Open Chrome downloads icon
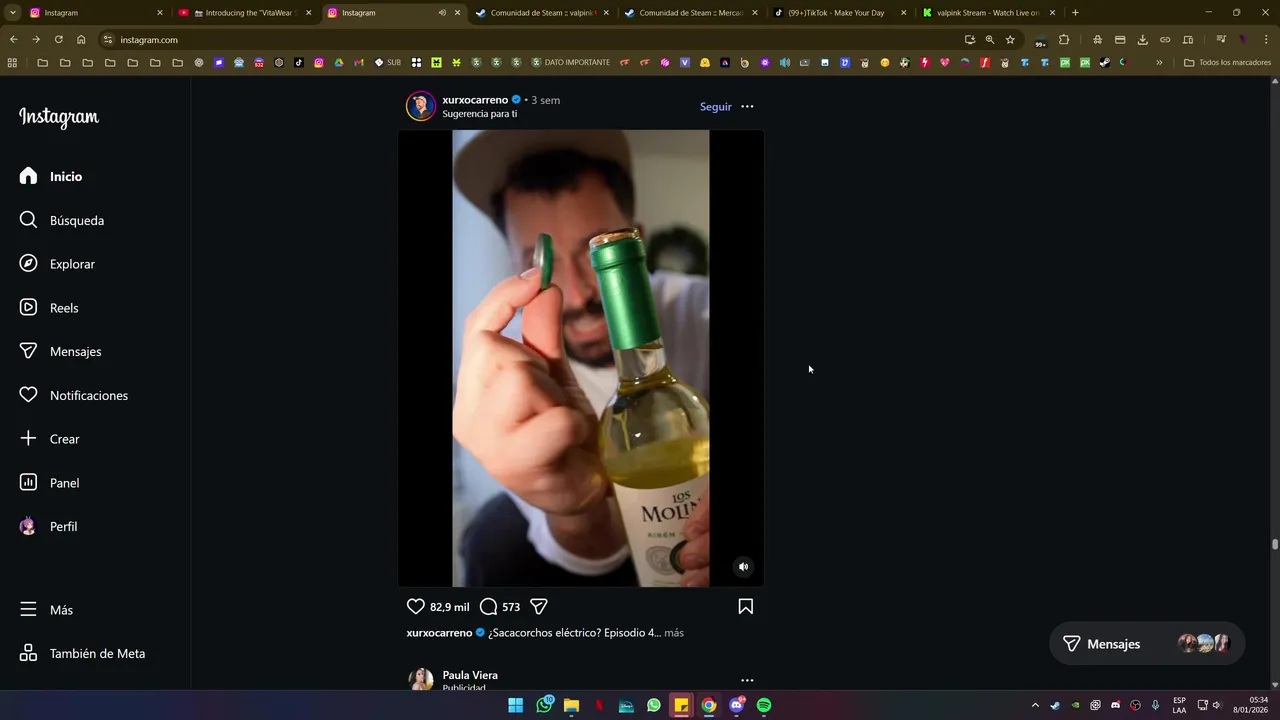Image resolution: width=1280 pixels, height=720 pixels. click(1142, 40)
